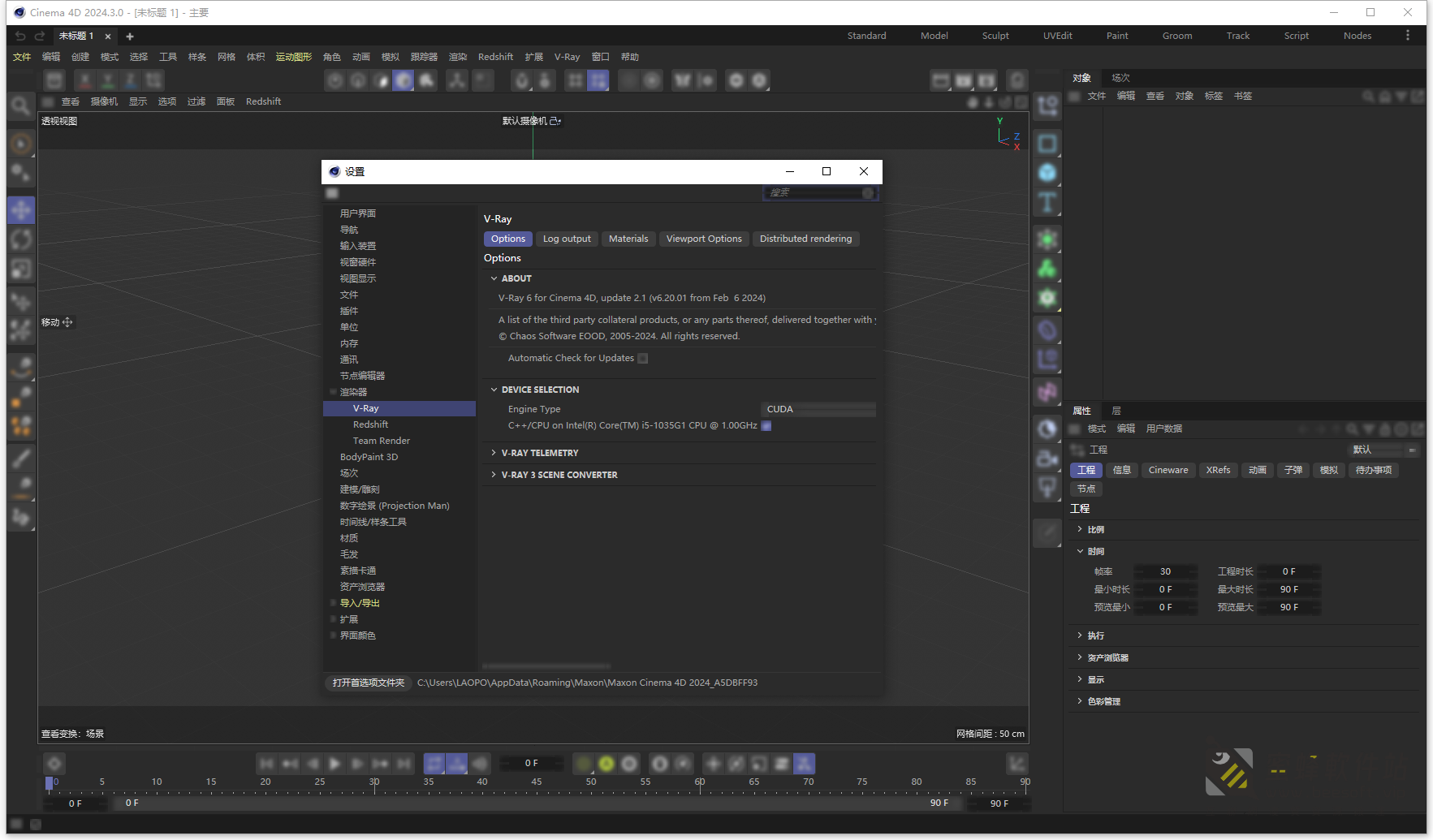Add a Light object
Image resolution: width=1433 pixels, height=840 pixels.
click(1047, 488)
